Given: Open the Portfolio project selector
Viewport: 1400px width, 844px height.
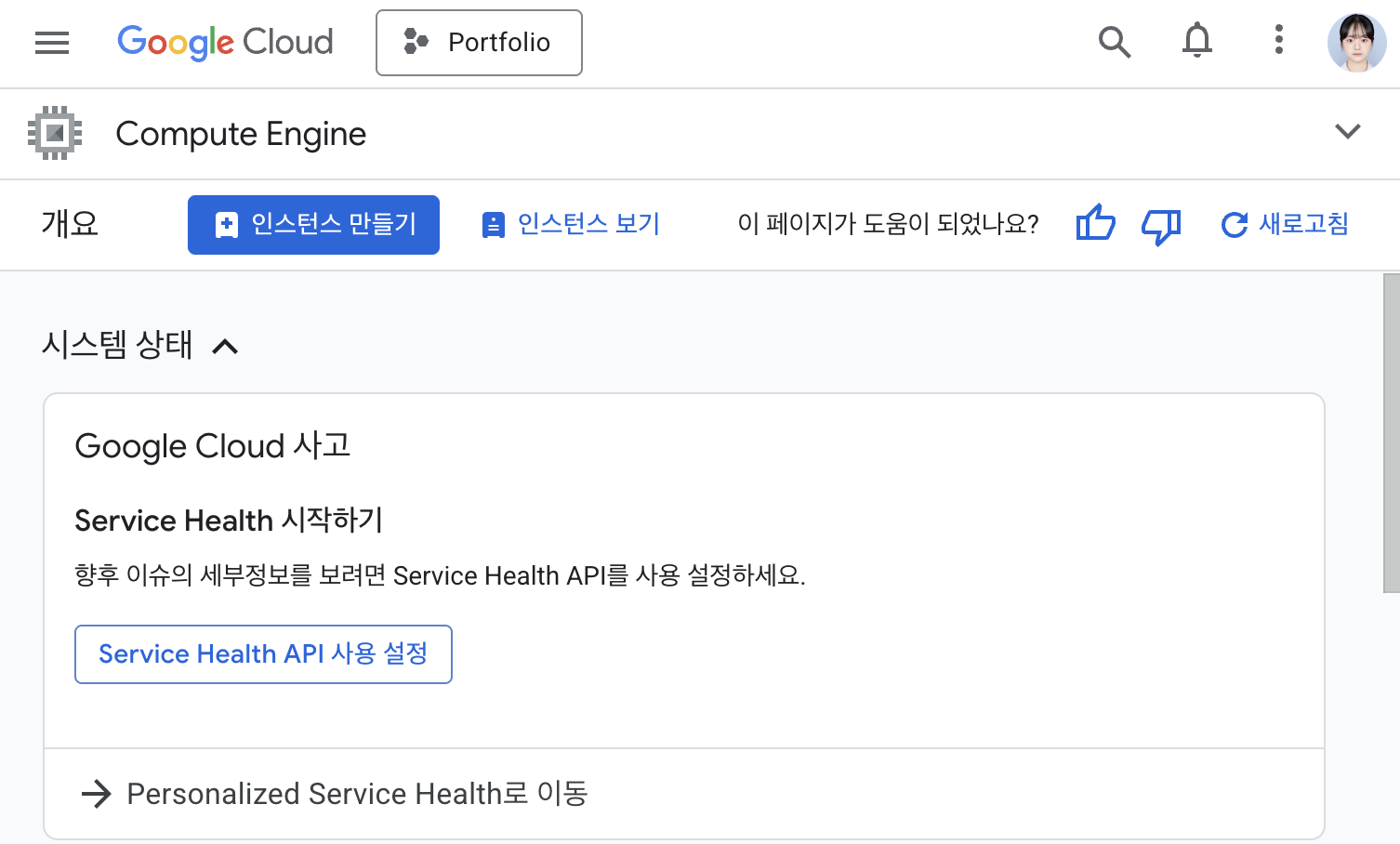Looking at the screenshot, I should point(479,43).
